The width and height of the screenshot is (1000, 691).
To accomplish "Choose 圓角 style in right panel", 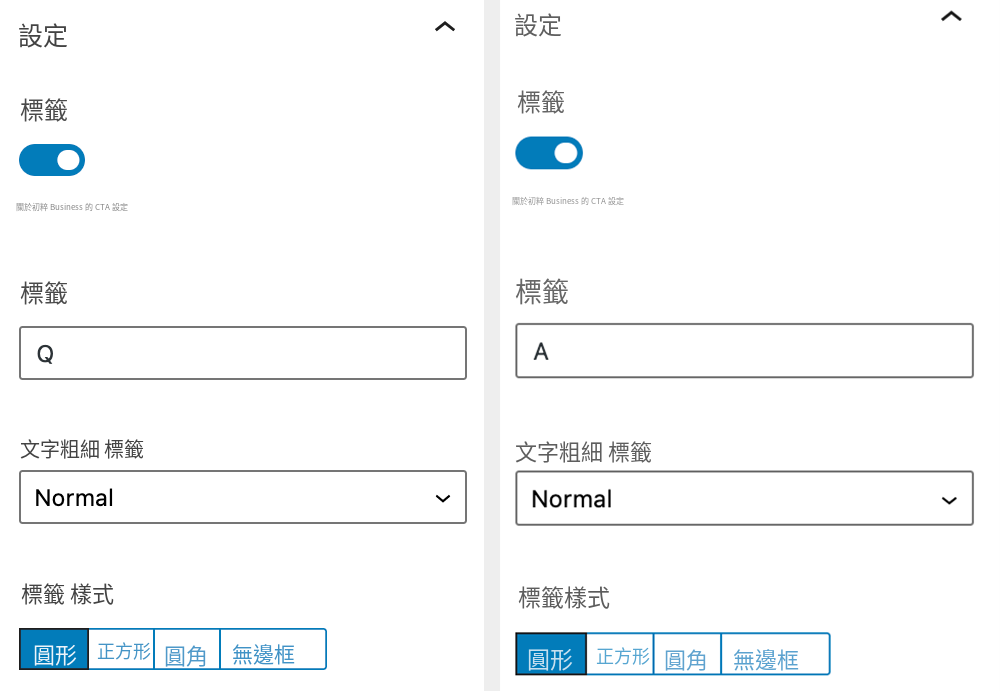I will click(x=688, y=654).
